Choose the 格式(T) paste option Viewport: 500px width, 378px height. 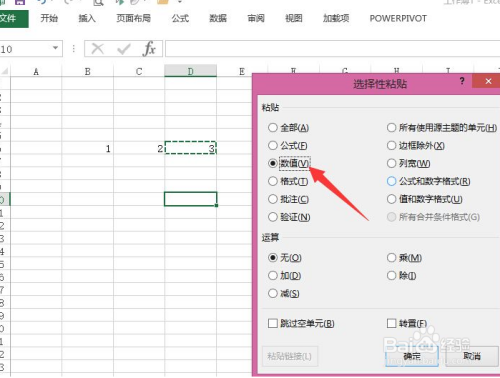coord(288,181)
